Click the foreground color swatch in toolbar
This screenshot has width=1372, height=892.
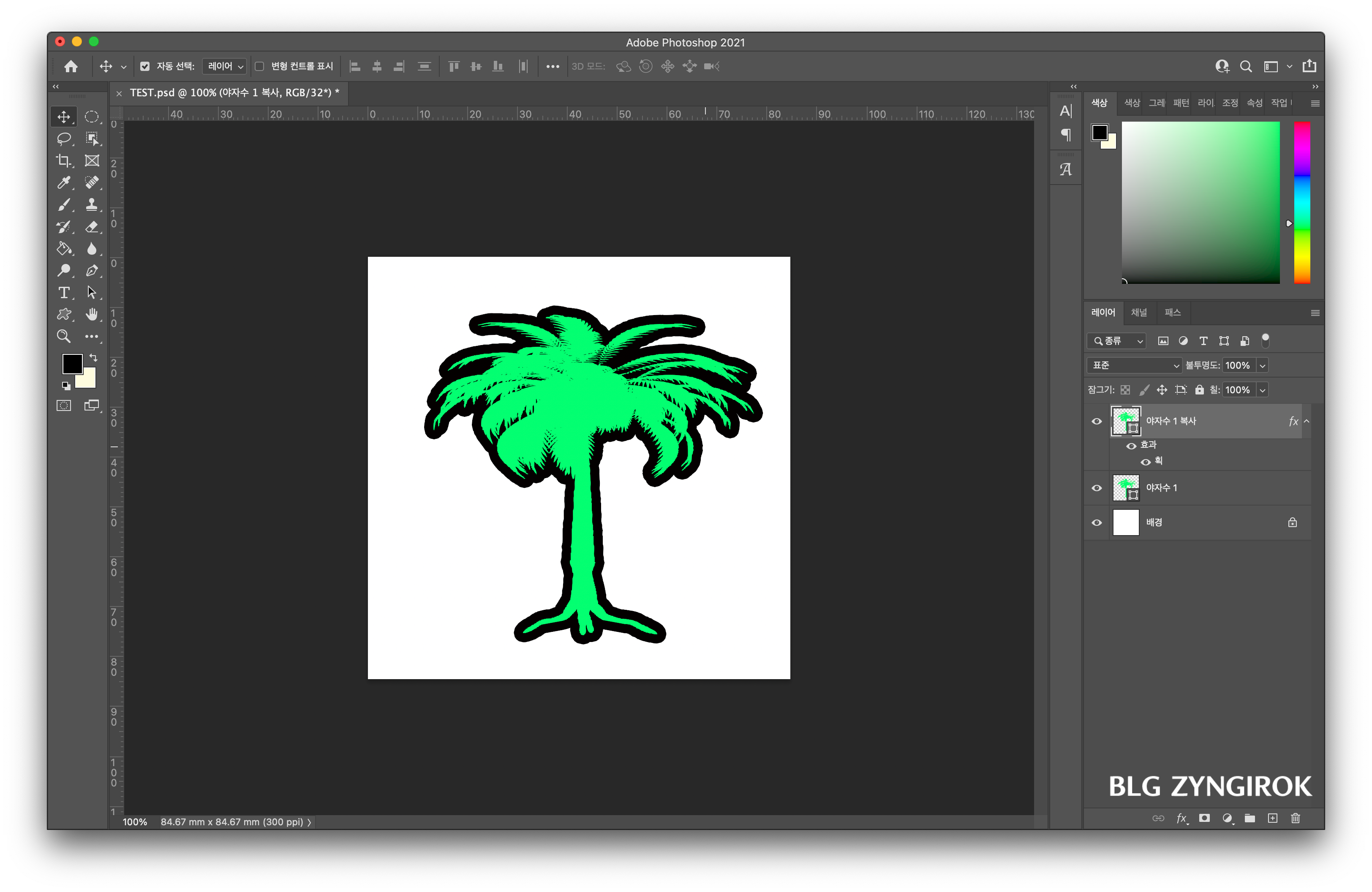click(72, 364)
